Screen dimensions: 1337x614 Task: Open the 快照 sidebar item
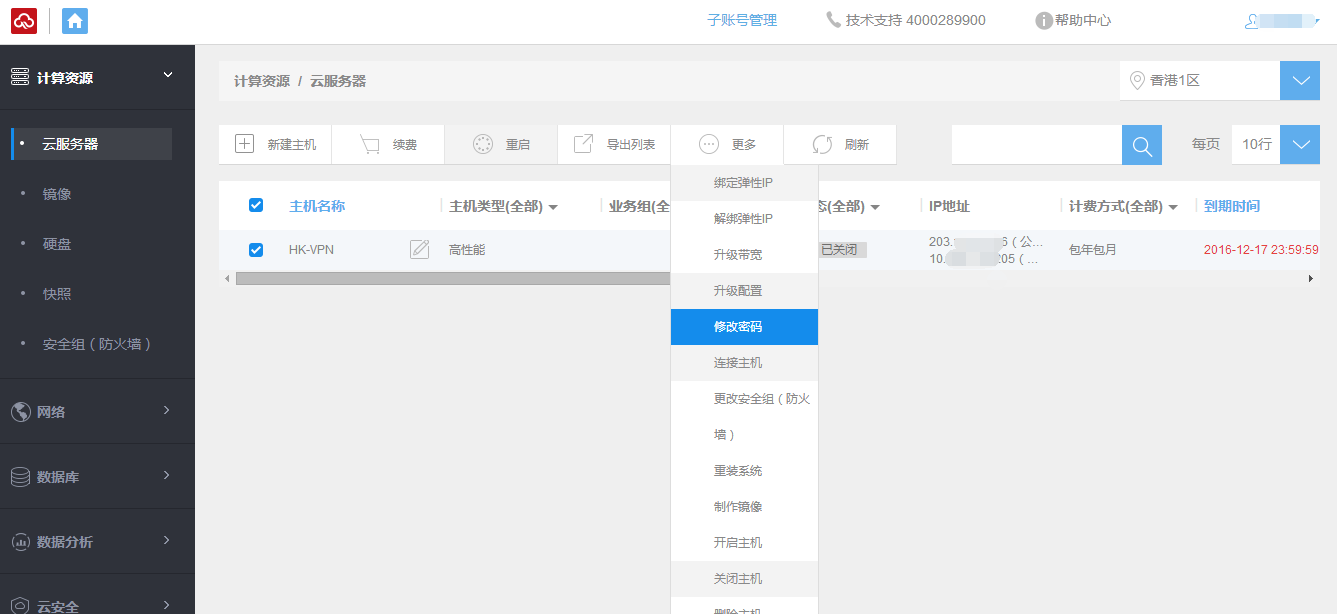[x=57, y=294]
